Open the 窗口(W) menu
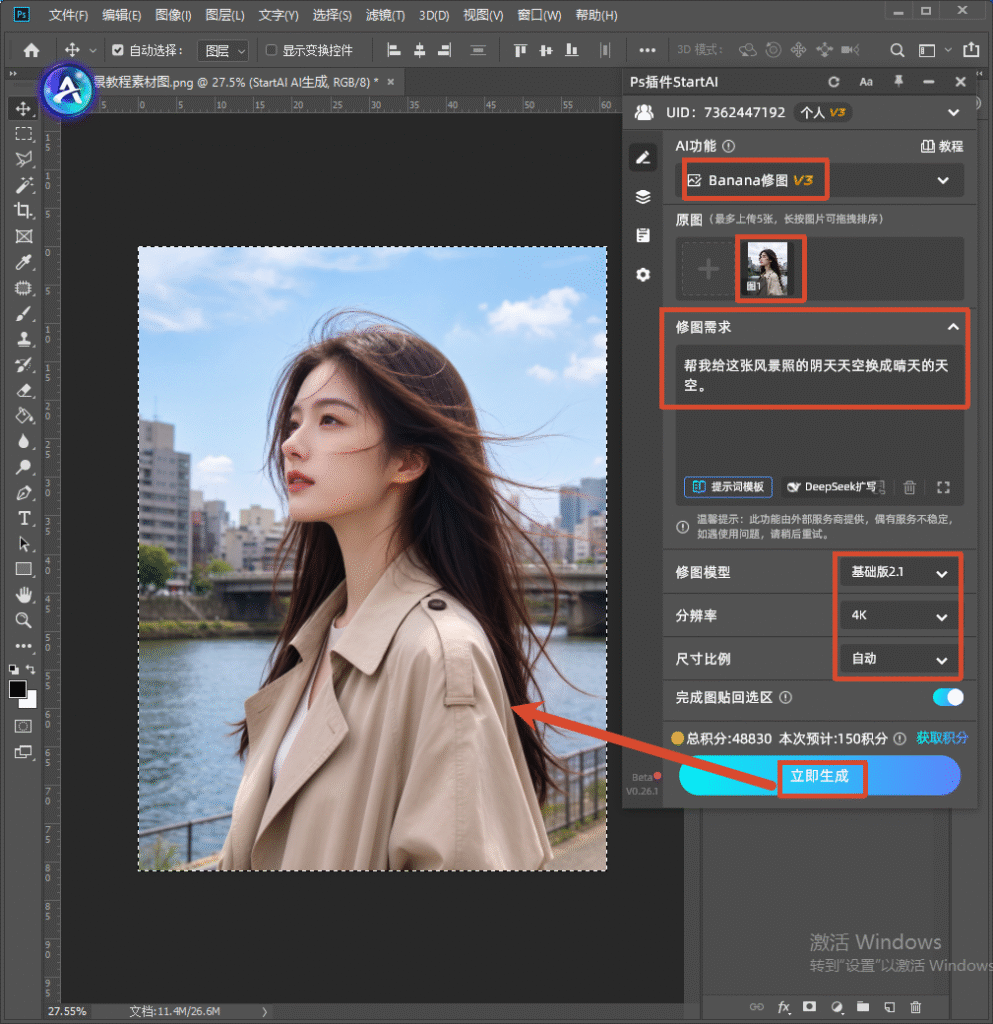Image resolution: width=993 pixels, height=1024 pixels. [539, 15]
